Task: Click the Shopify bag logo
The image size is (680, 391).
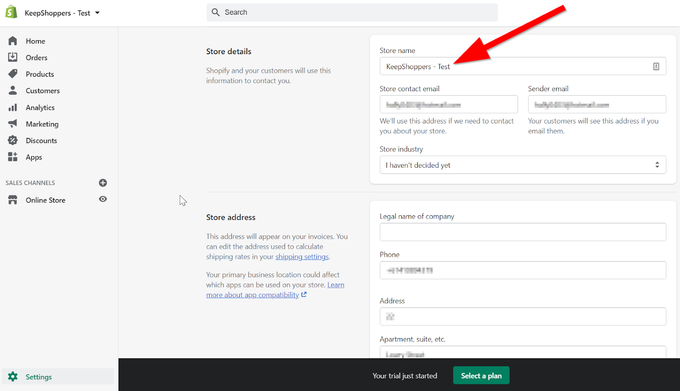Action: click(x=11, y=12)
